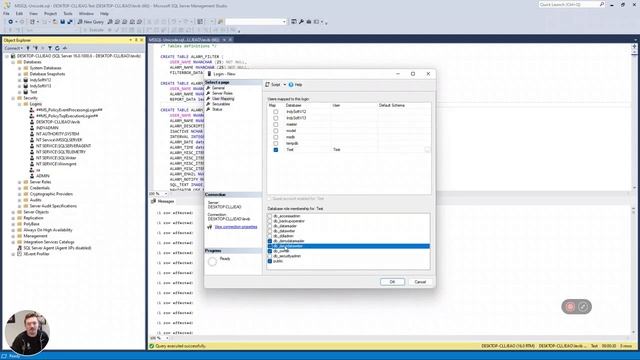Check the db_backupoperator role checkbox

270,221
